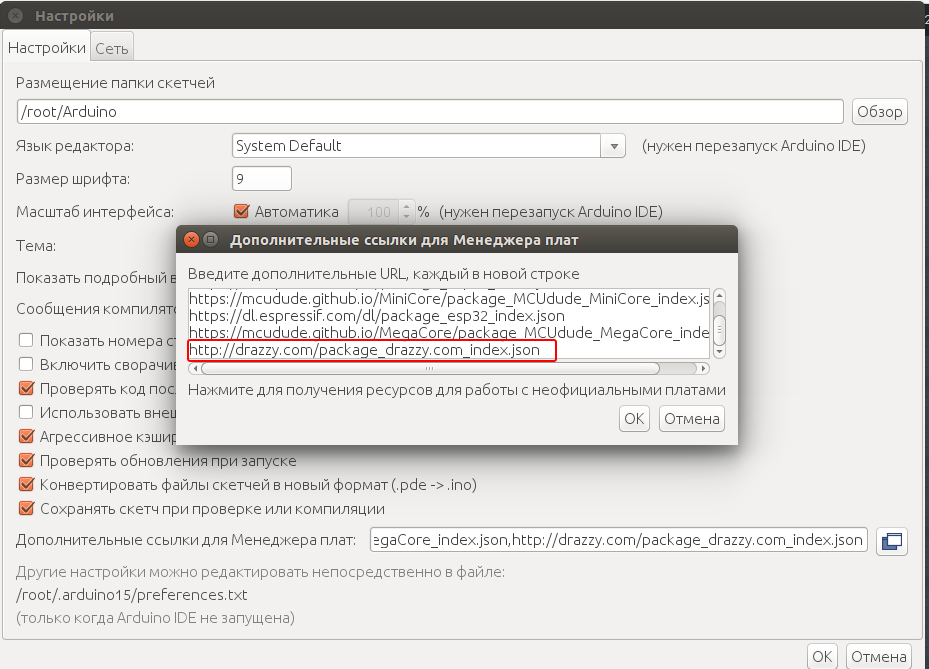Select the Настройки tab
This screenshot has width=929, height=669.
point(47,48)
